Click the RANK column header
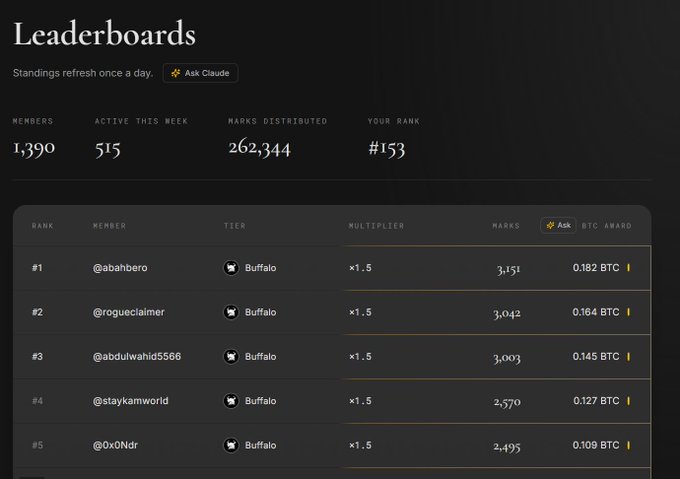Image resolution: width=680 pixels, height=479 pixels. tap(42, 226)
